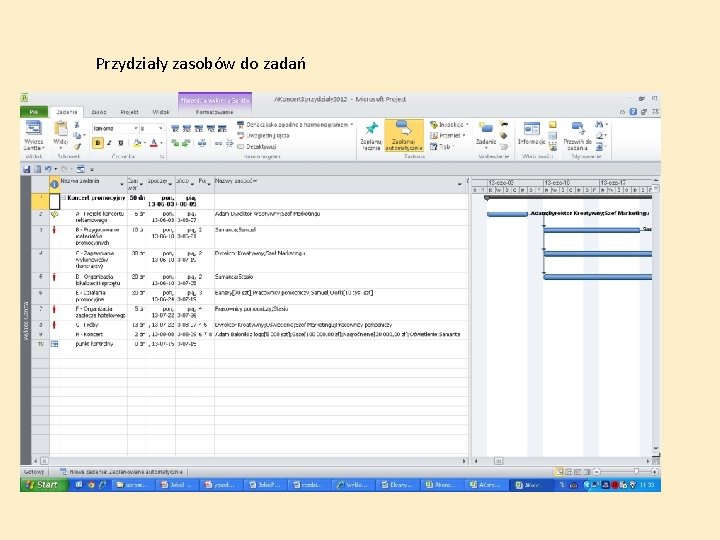720x540 pixels.
Task: Select the Zadanie ribbon tab
Action: pyautogui.click(x=67, y=112)
